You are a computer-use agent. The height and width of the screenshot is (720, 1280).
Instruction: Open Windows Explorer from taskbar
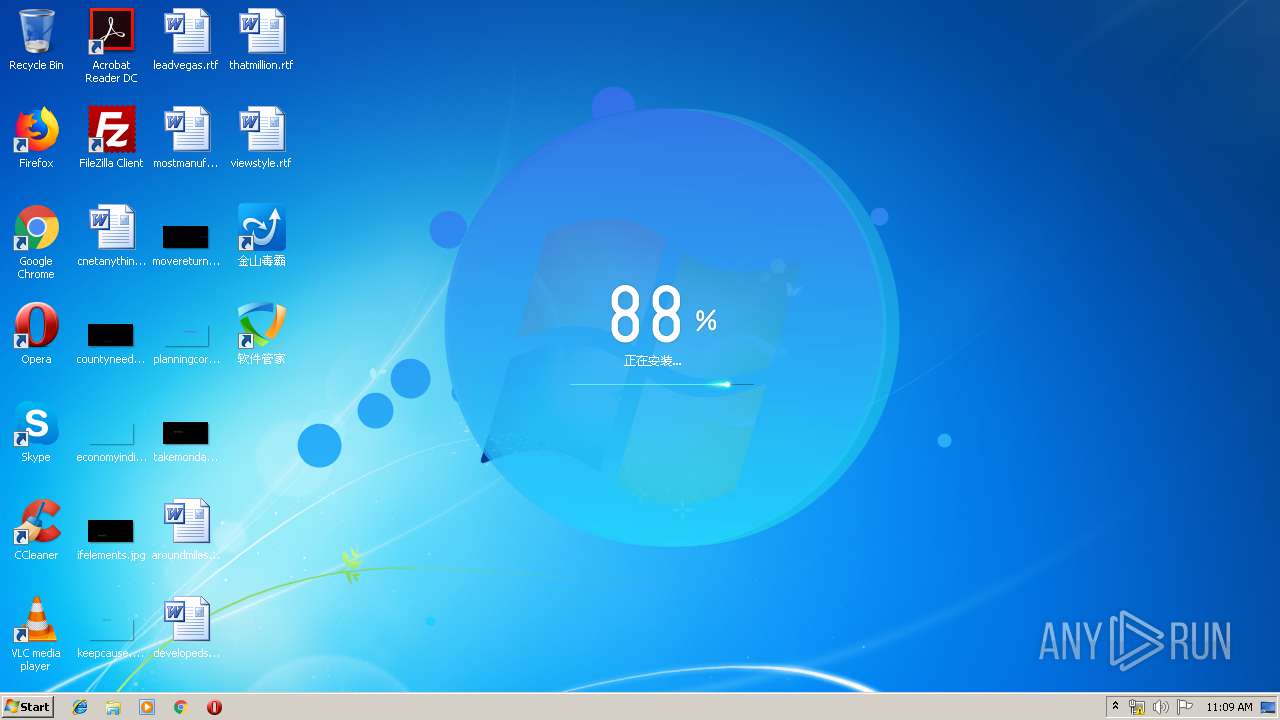coord(113,707)
